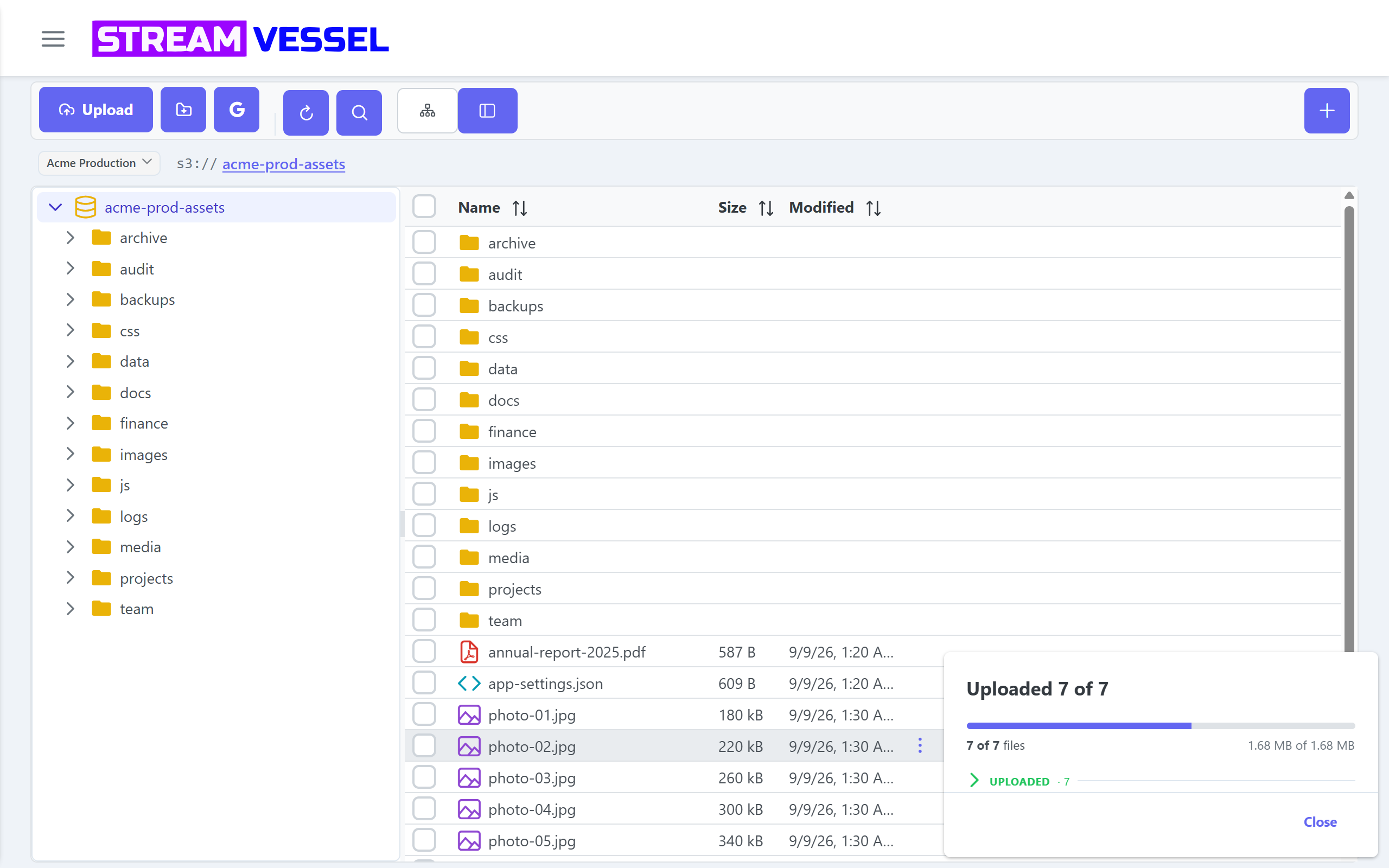This screenshot has height=868, width=1389.
Task: Click the acme-prod-assets bucket icon in tree
Action: click(86, 207)
